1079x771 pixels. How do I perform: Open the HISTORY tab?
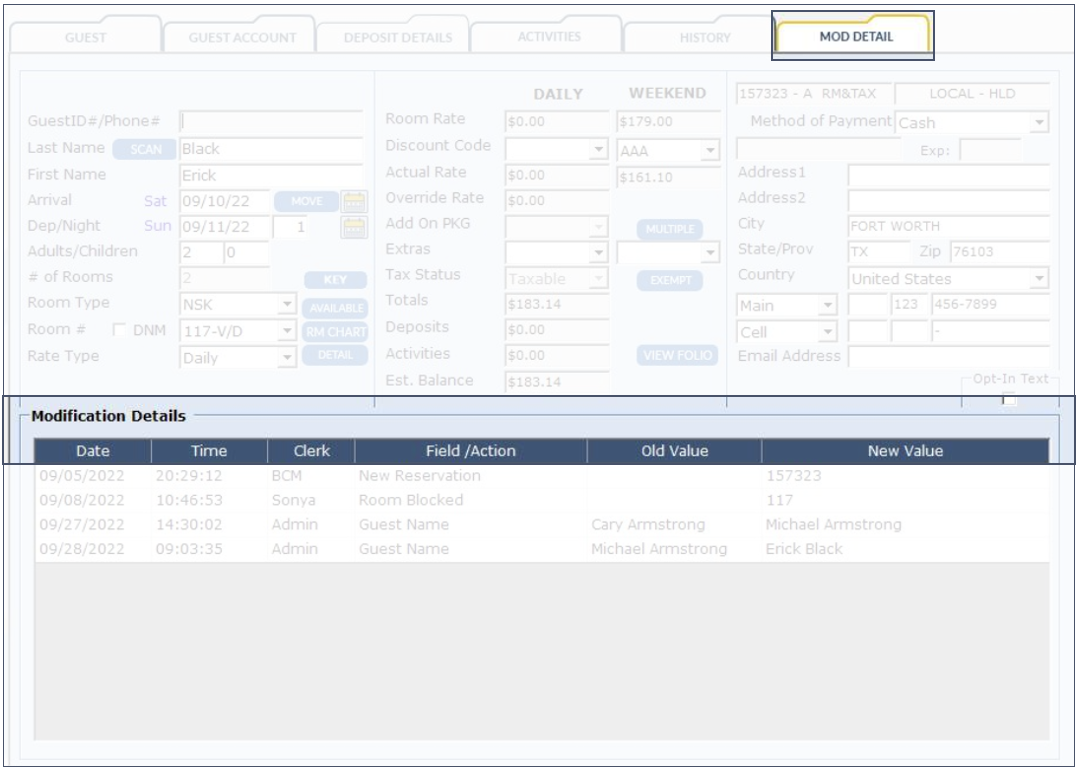pyautogui.click(x=705, y=38)
